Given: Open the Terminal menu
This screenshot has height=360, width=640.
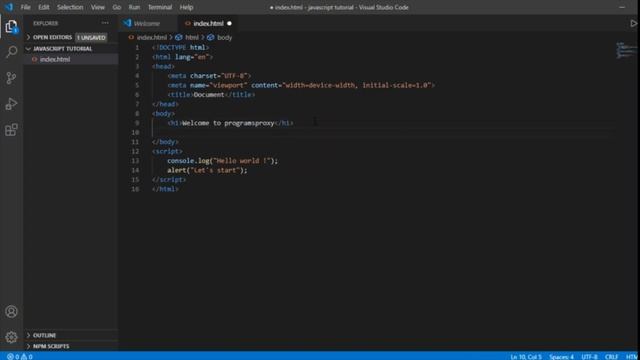Looking at the screenshot, I should [x=160, y=7].
